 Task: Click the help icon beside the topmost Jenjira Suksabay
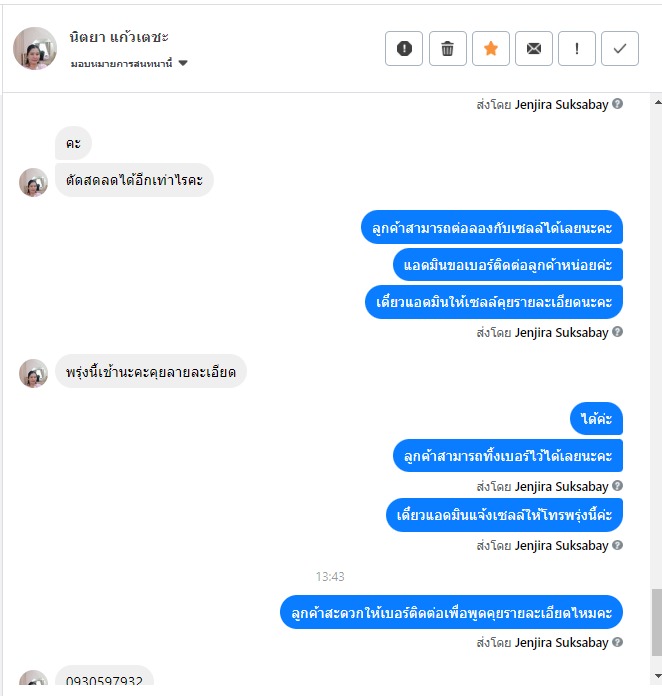(617, 104)
